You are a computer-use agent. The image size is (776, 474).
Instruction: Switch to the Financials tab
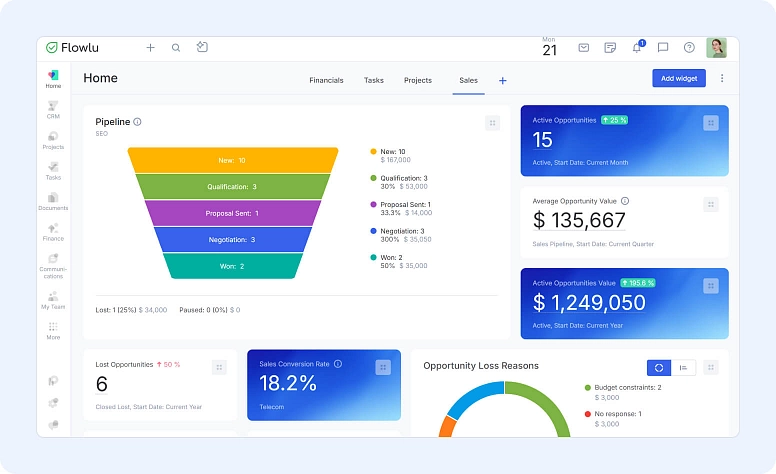326,80
